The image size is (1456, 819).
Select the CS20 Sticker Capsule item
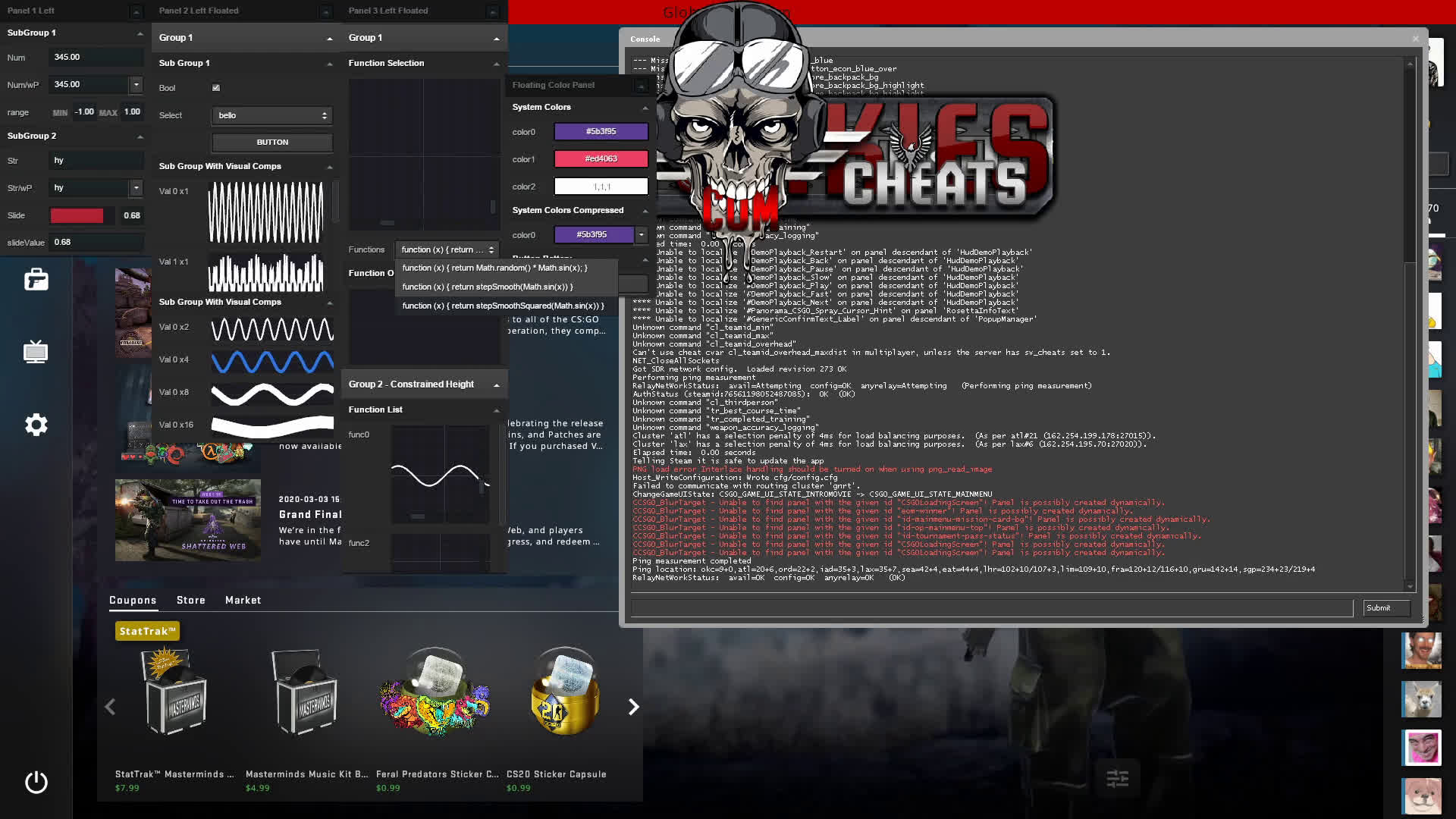point(566,692)
